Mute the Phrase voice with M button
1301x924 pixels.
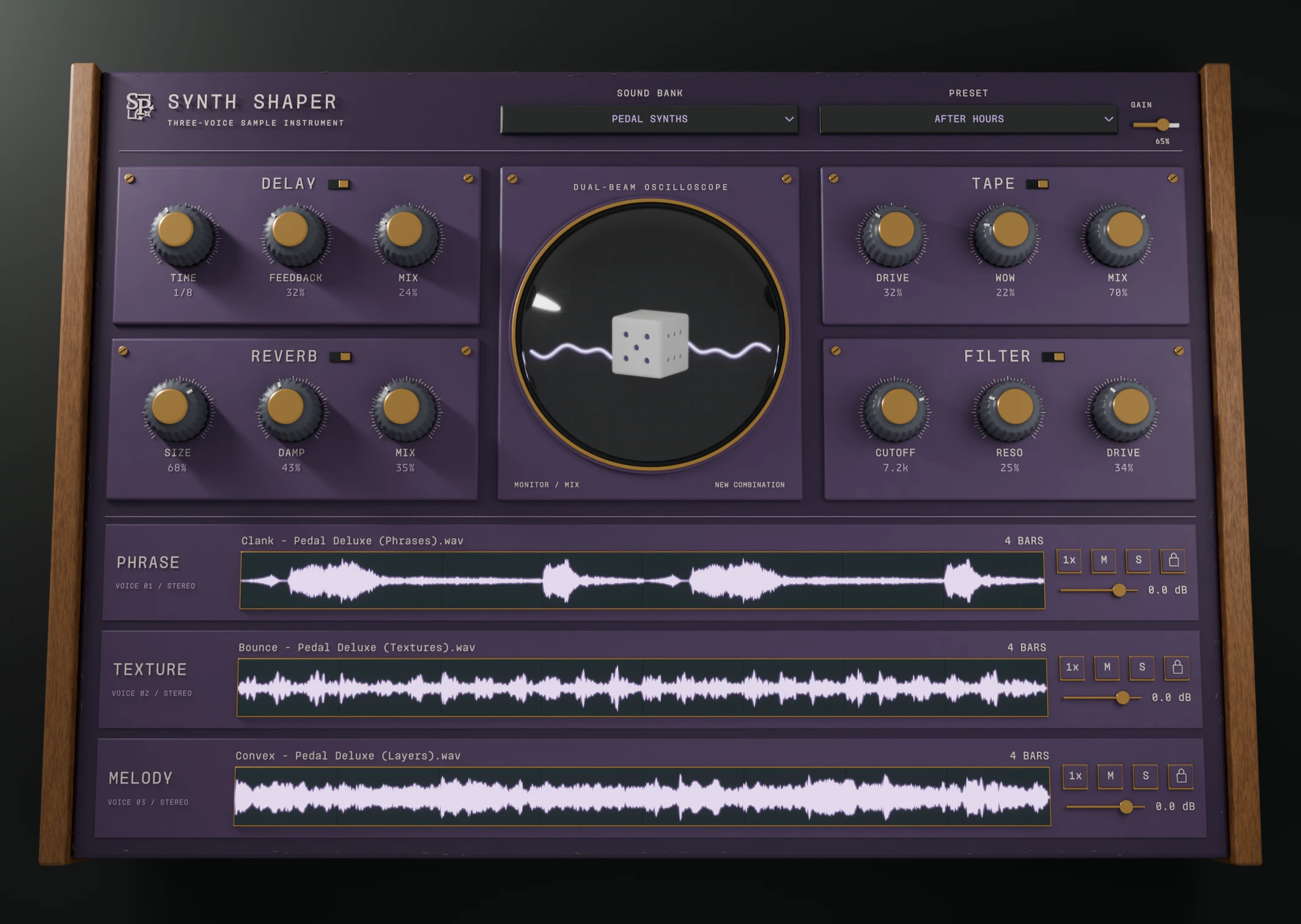(x=1104, y=560)
